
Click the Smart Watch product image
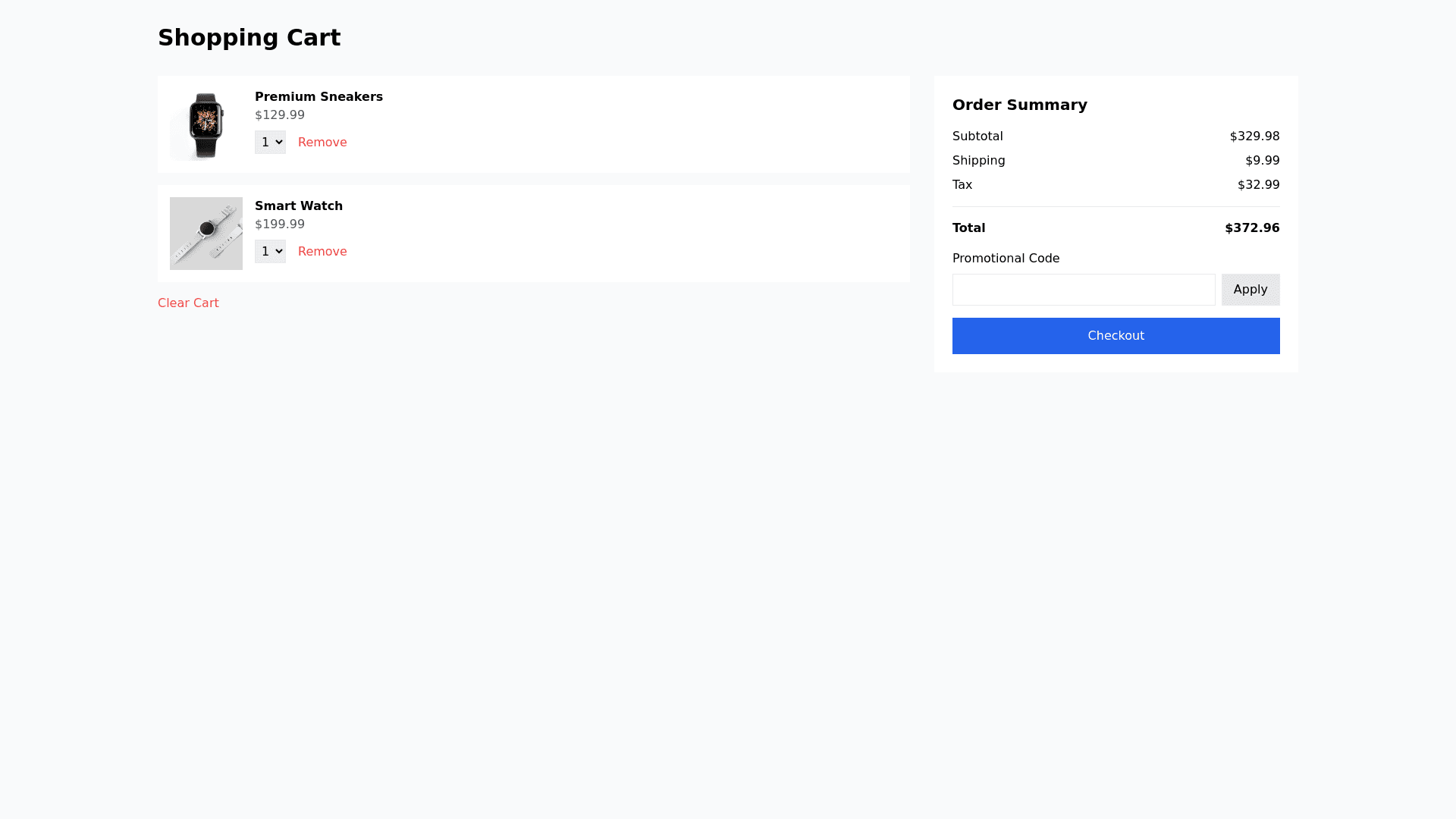click(206, 234)
